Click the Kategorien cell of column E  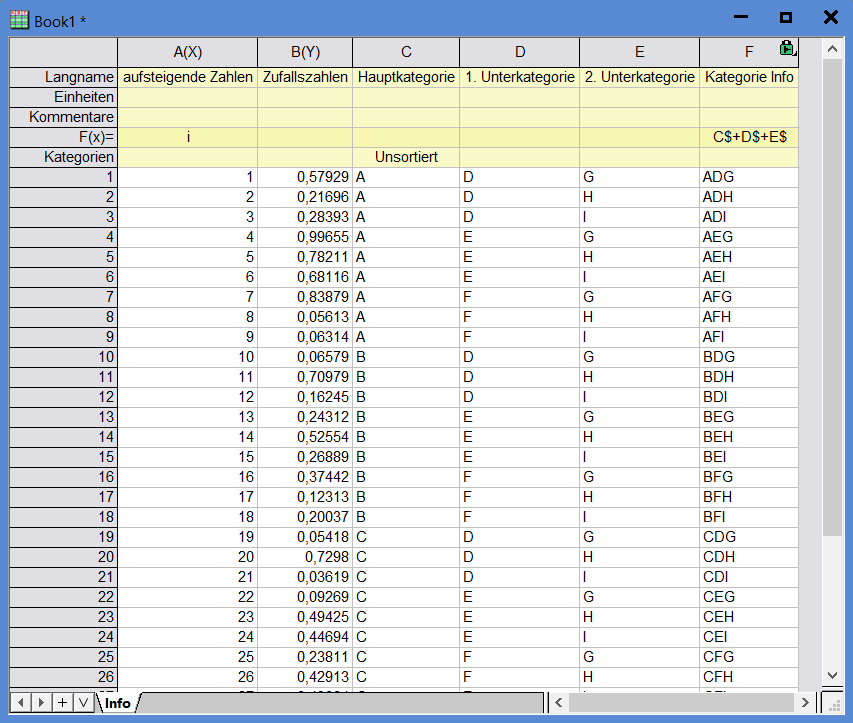[x=640, y=157]
